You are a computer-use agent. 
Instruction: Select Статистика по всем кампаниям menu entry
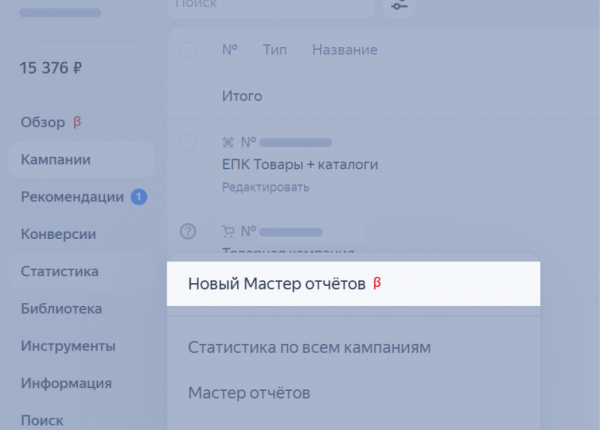(x=309, y=348)
